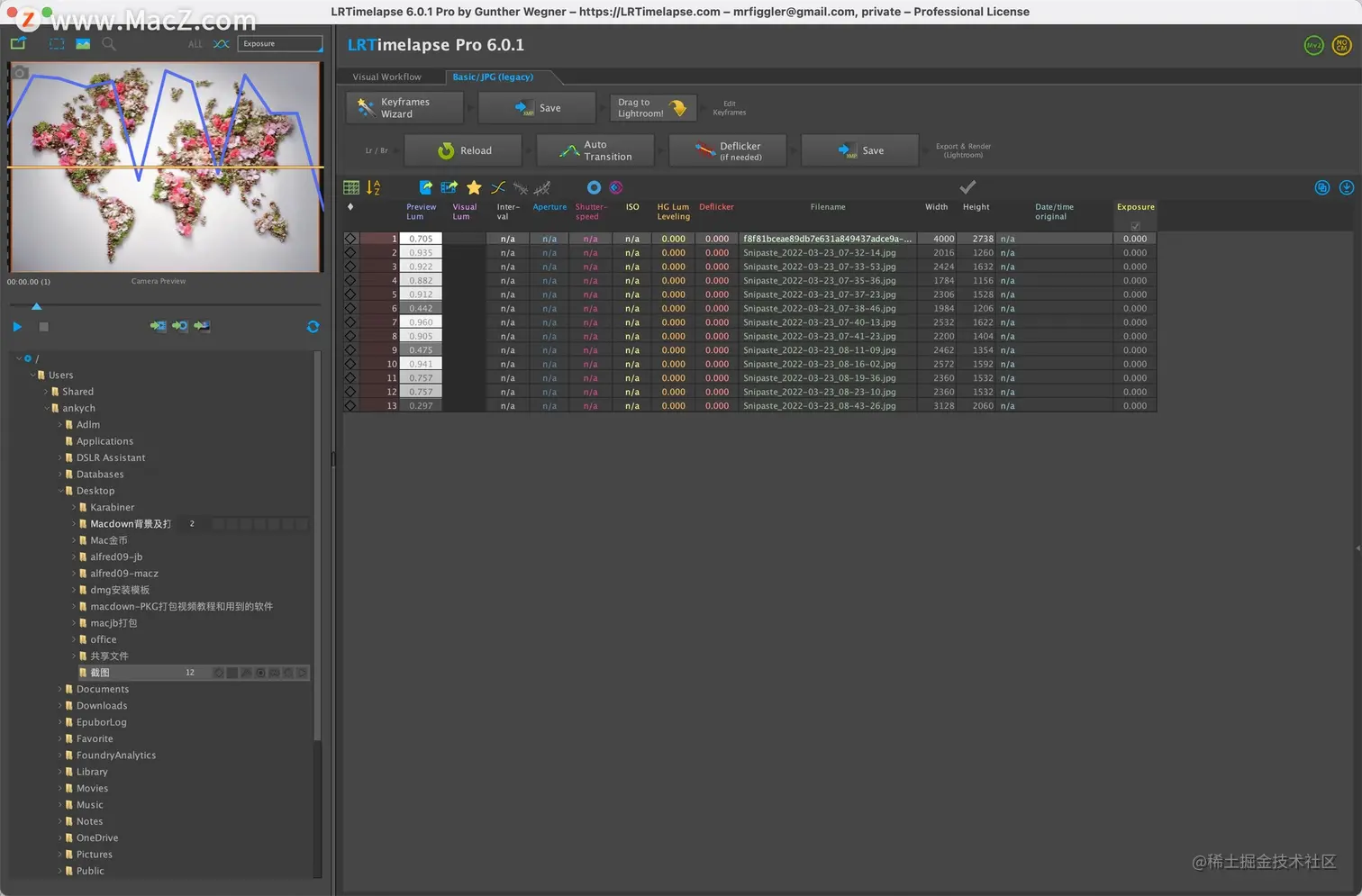
Task: Click the filmstrip export arrow icon
Action: (x=449, y=187)
